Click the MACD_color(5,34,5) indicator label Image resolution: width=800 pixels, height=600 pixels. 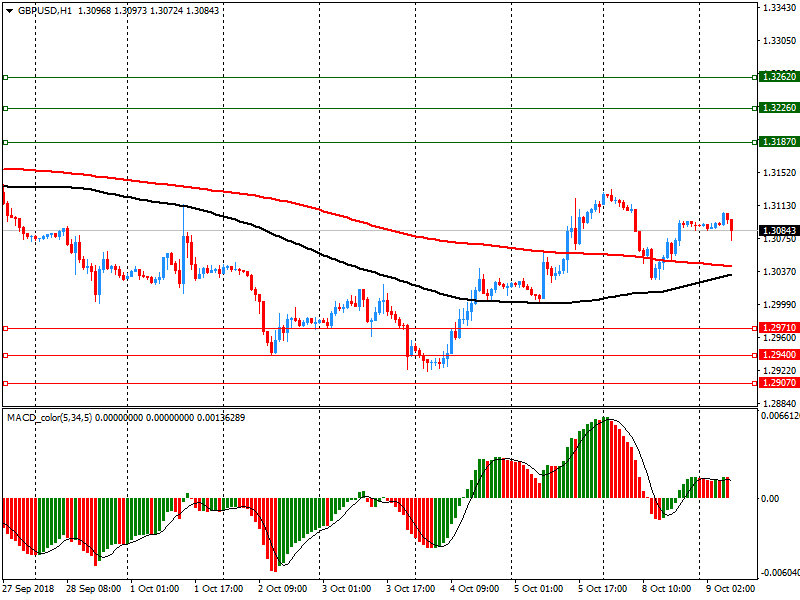coord(50,416)
